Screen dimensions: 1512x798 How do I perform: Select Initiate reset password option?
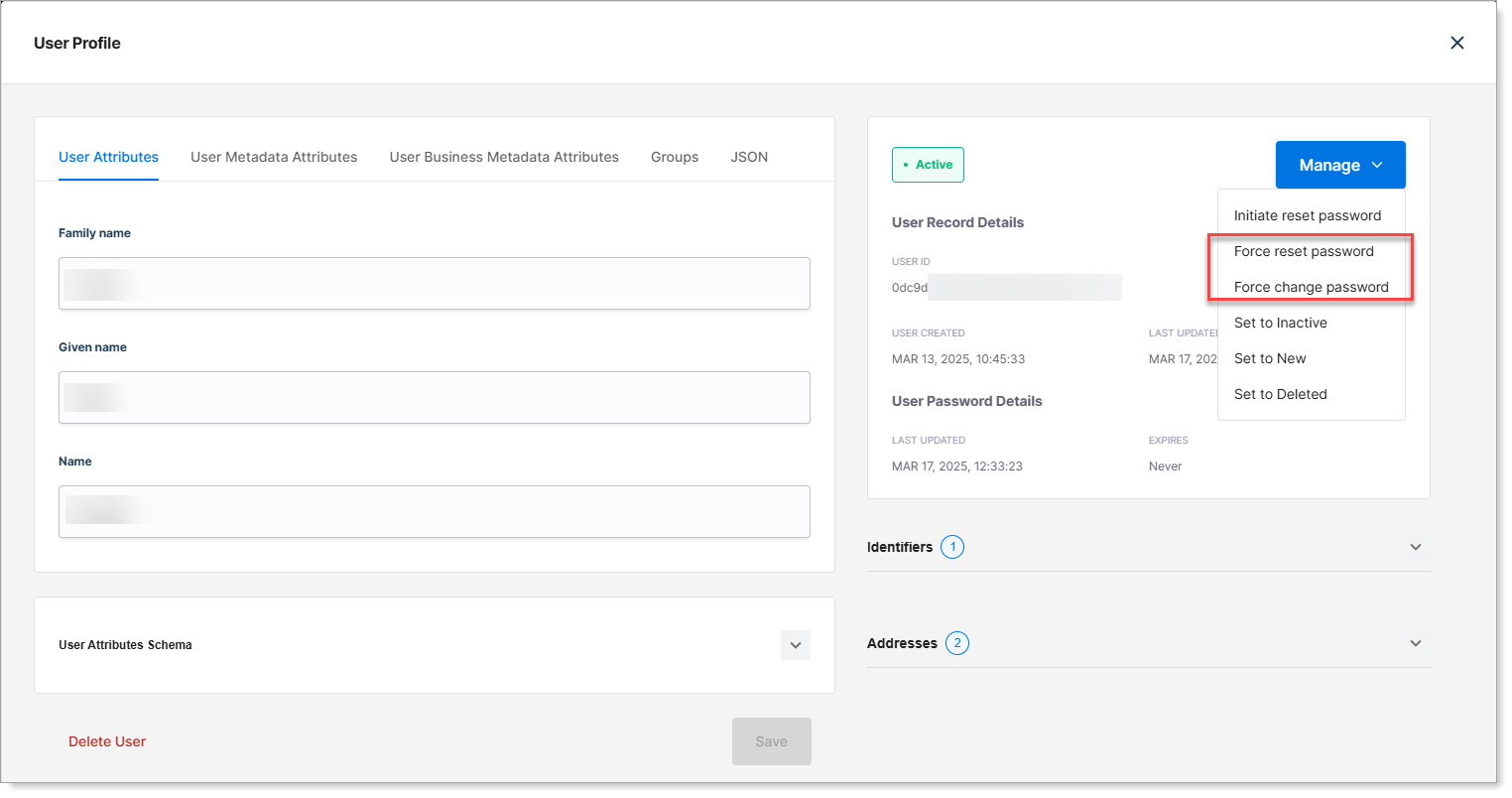pos(1307,215)
